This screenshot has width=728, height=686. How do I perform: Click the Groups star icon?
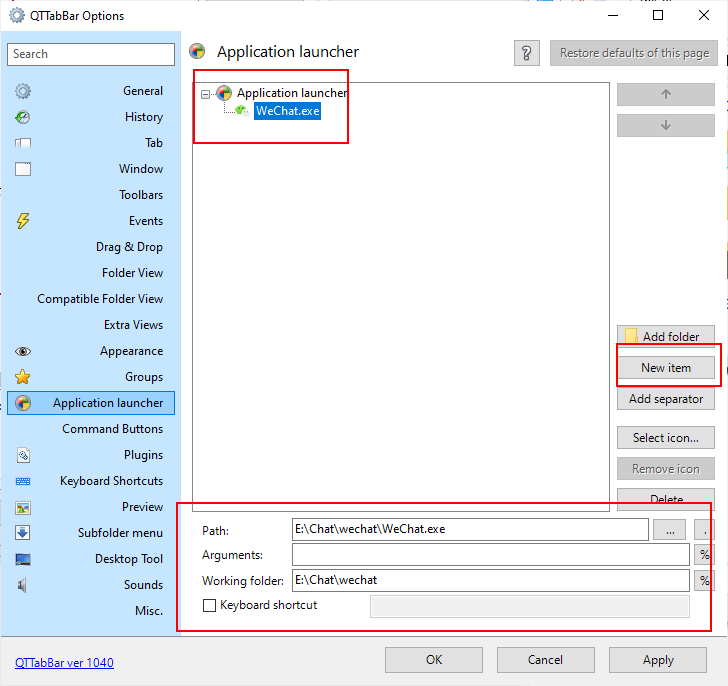tap(23, 377)
